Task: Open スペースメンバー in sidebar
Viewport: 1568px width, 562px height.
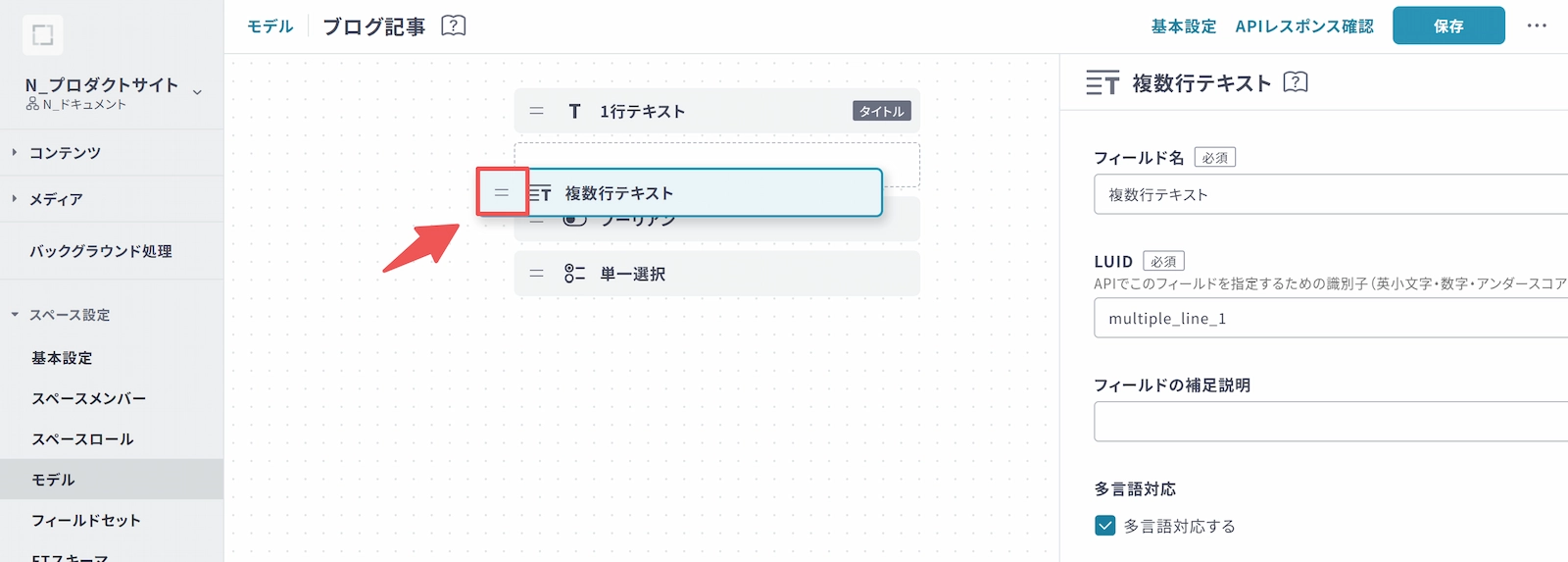Action: click(88, 398)
